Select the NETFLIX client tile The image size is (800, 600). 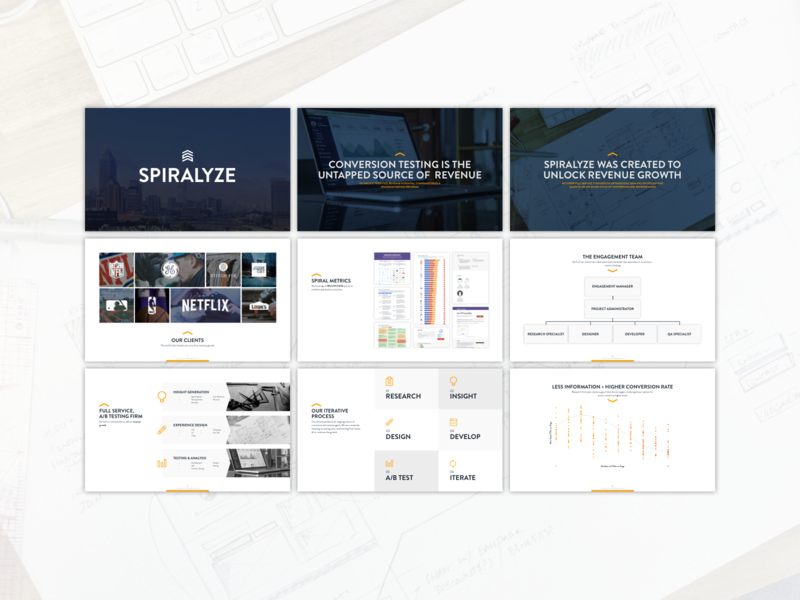coord(205,305)
